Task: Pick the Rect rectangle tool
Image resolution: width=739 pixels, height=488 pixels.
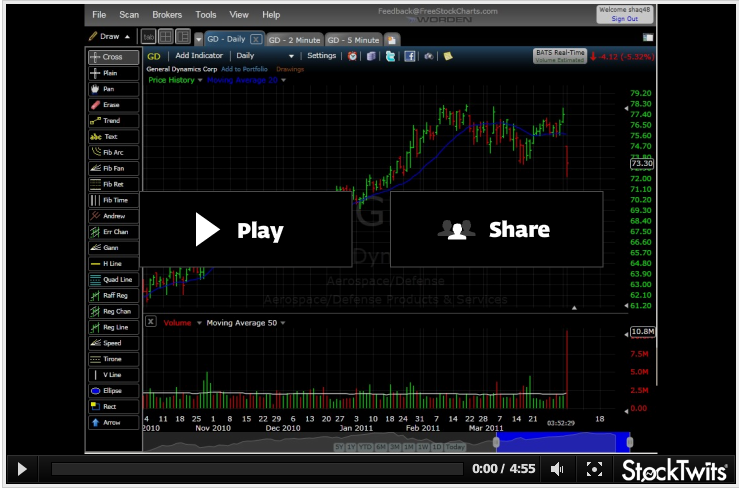Action: coord(113,406)
